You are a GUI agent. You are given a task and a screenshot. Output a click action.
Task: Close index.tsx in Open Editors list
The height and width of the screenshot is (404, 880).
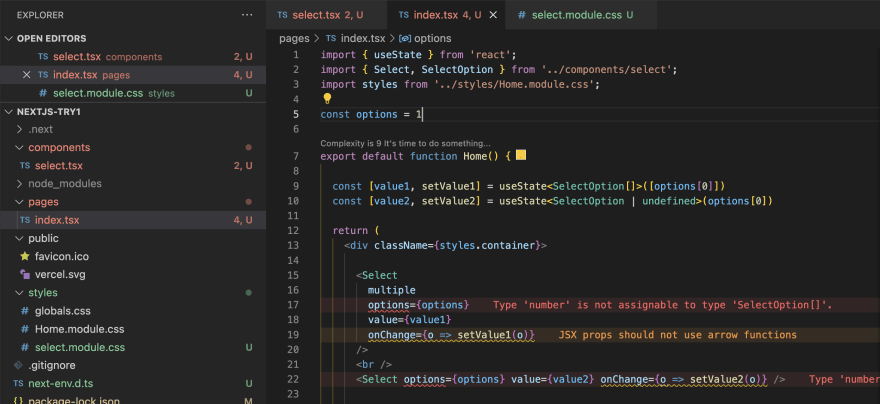[x=26, y=75]
